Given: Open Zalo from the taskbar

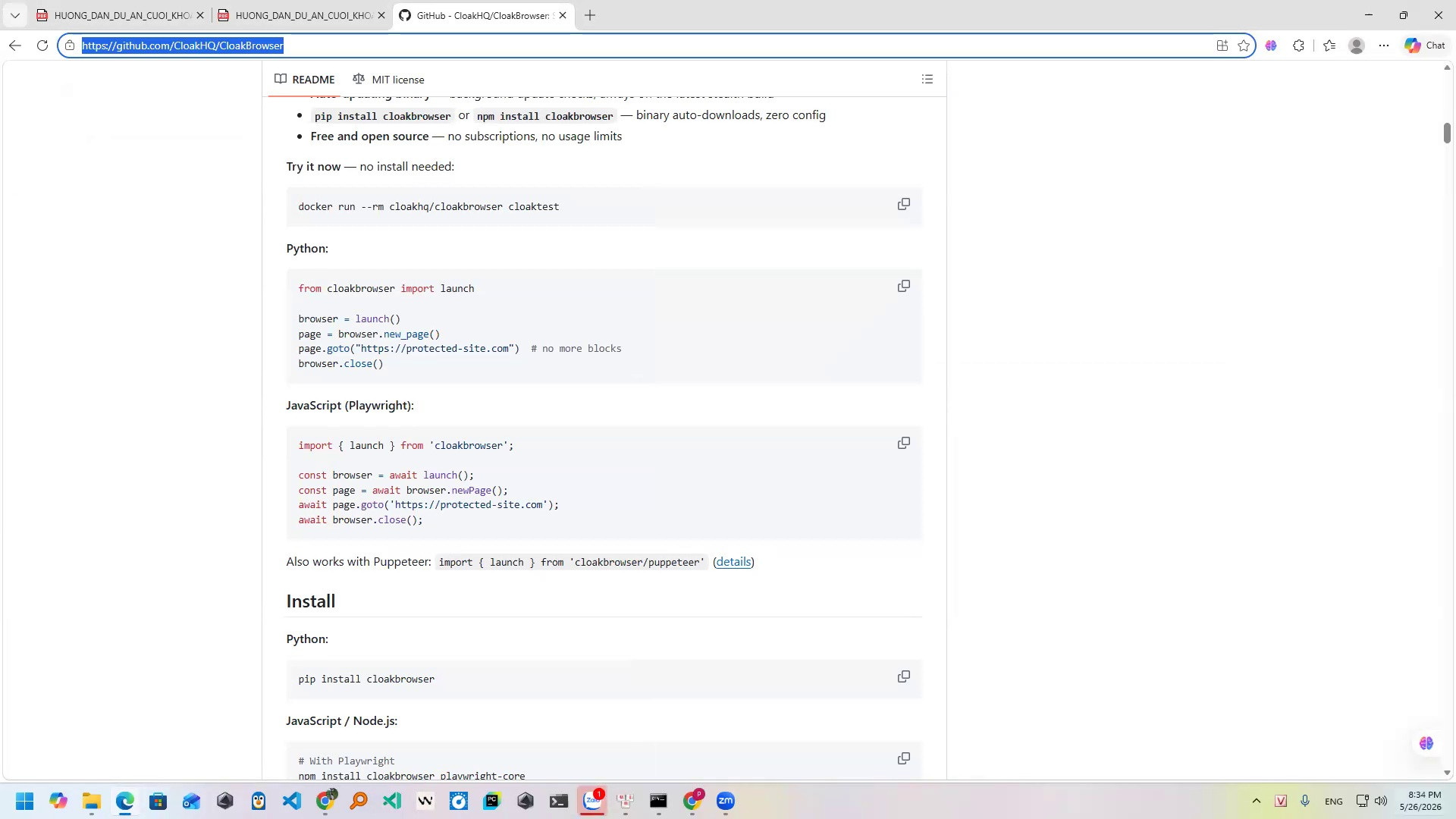Looking at the screenshot, I should pyautogui.click(x=592, y=801).
